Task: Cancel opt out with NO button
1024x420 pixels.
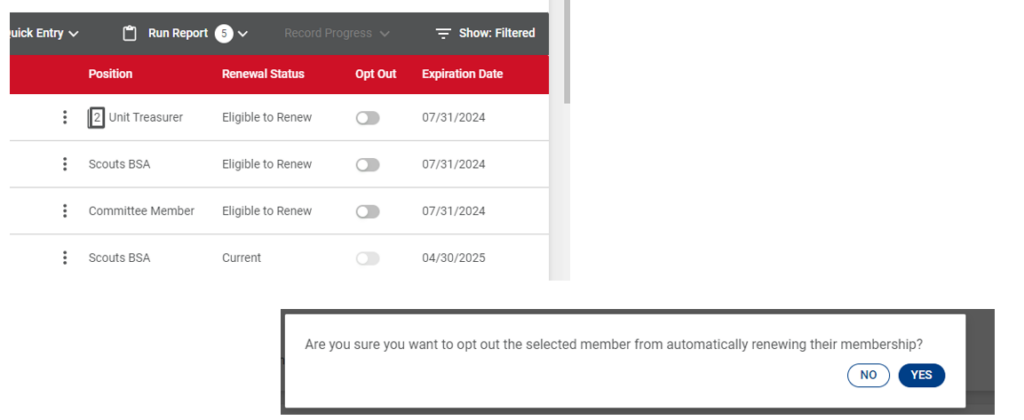Action: pos(869,375)
